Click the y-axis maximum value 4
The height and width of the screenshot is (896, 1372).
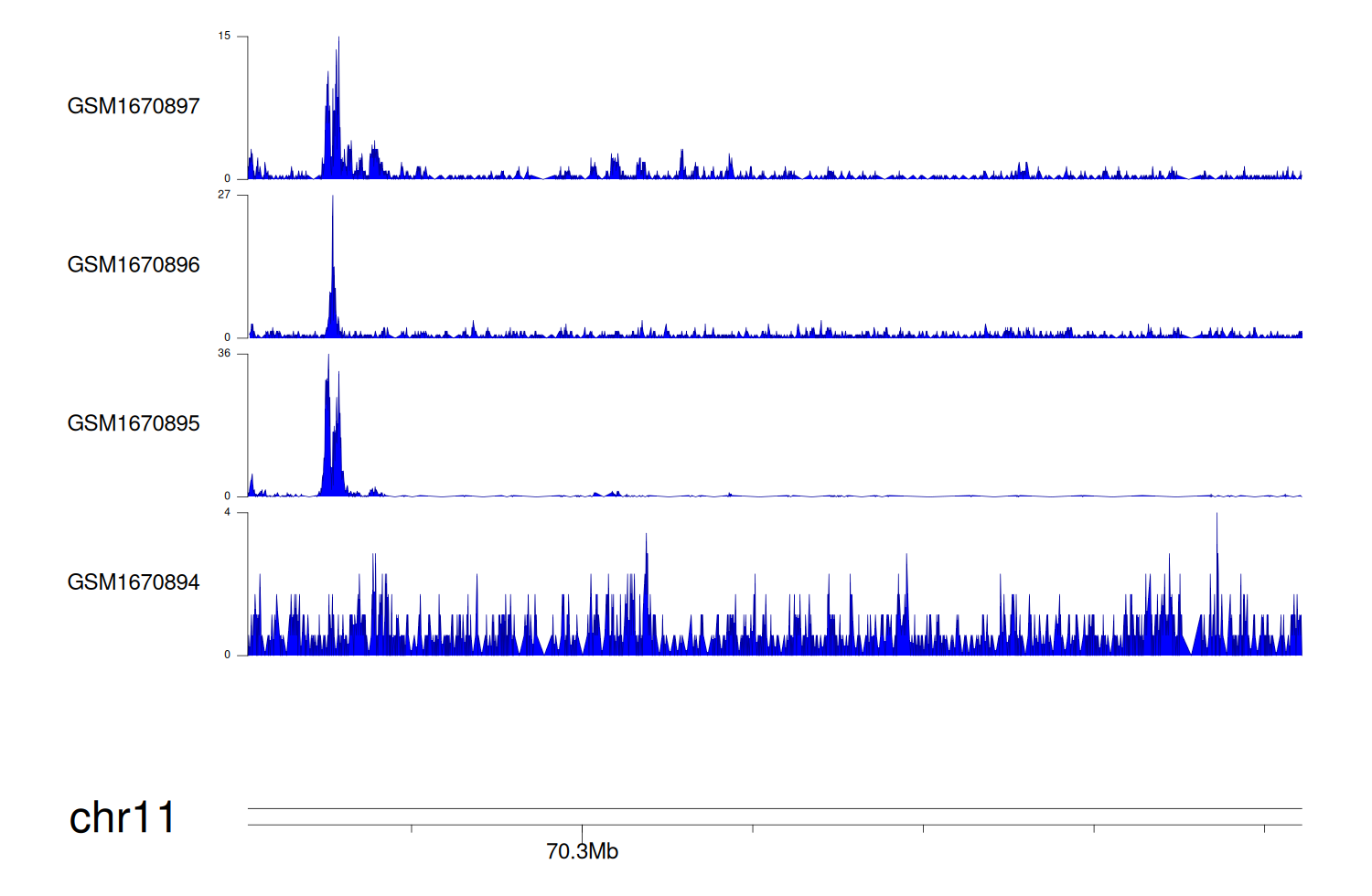(228, 512)
